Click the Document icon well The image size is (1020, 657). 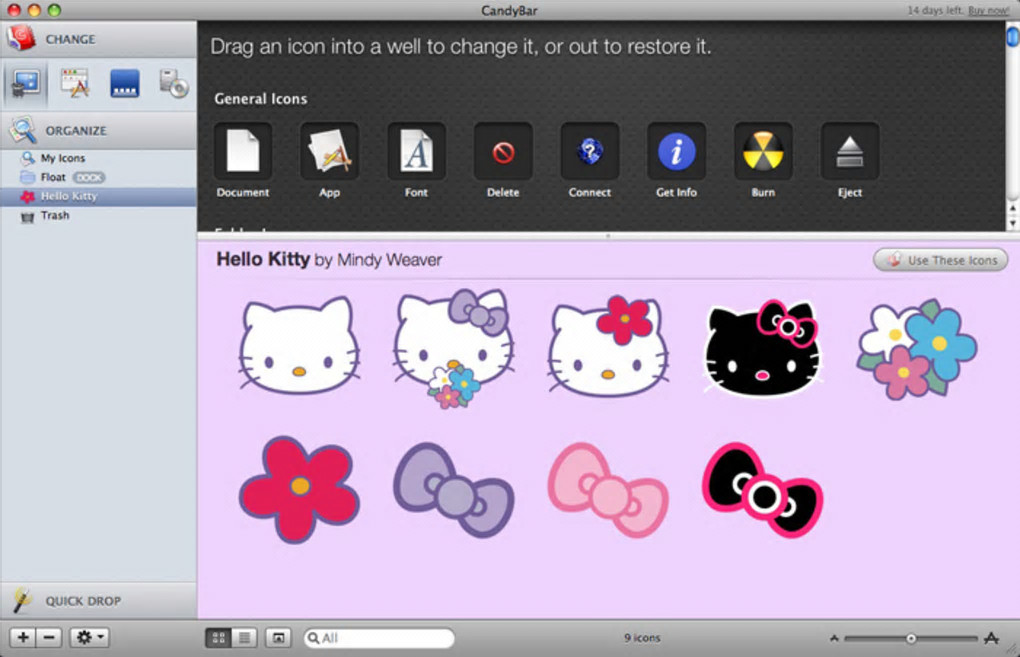[243, 151]
